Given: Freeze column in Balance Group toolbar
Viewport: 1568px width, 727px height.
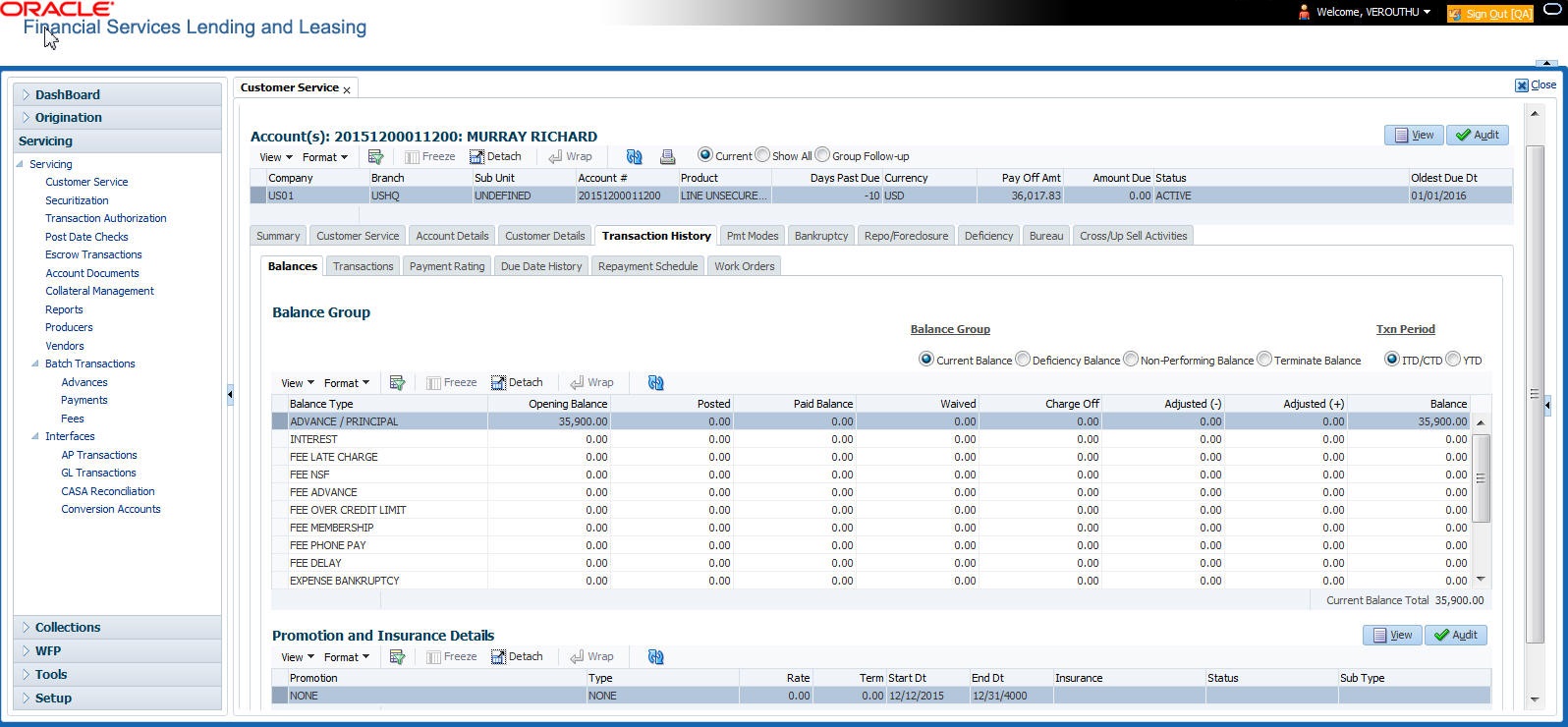Looking at the screenshot, I should (452, 382).
